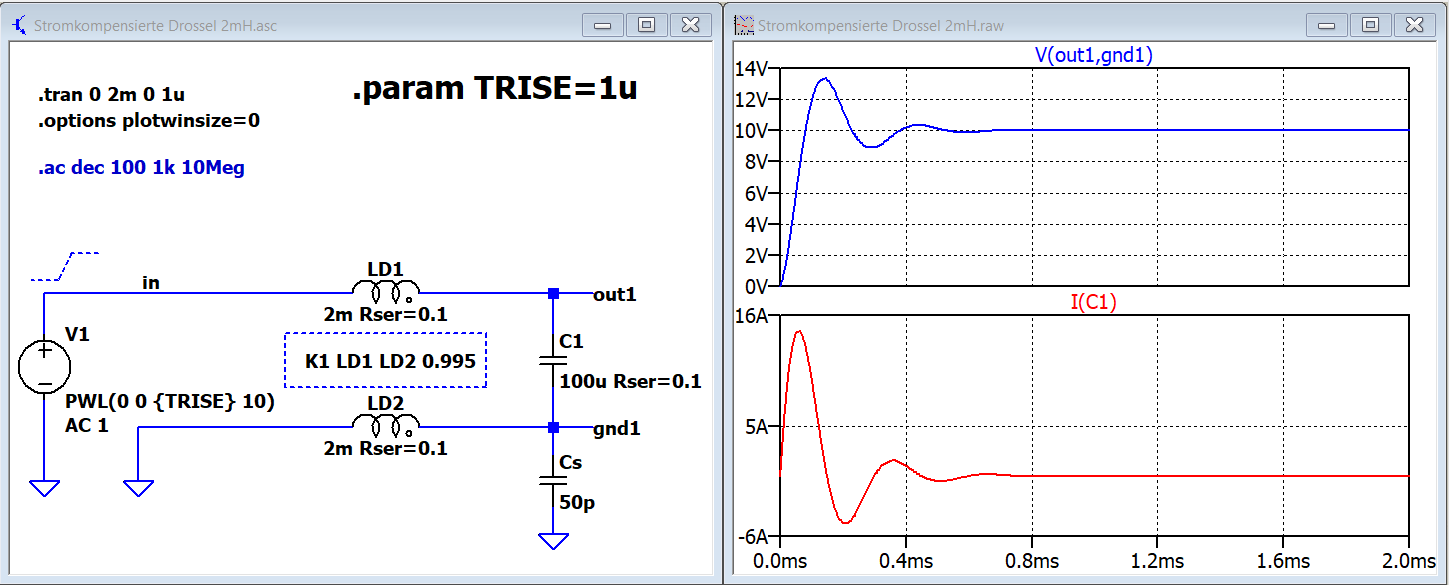Click the AC 1 text under V1
This screenshot has width=1450, height=585.
[x=85, y=425]
